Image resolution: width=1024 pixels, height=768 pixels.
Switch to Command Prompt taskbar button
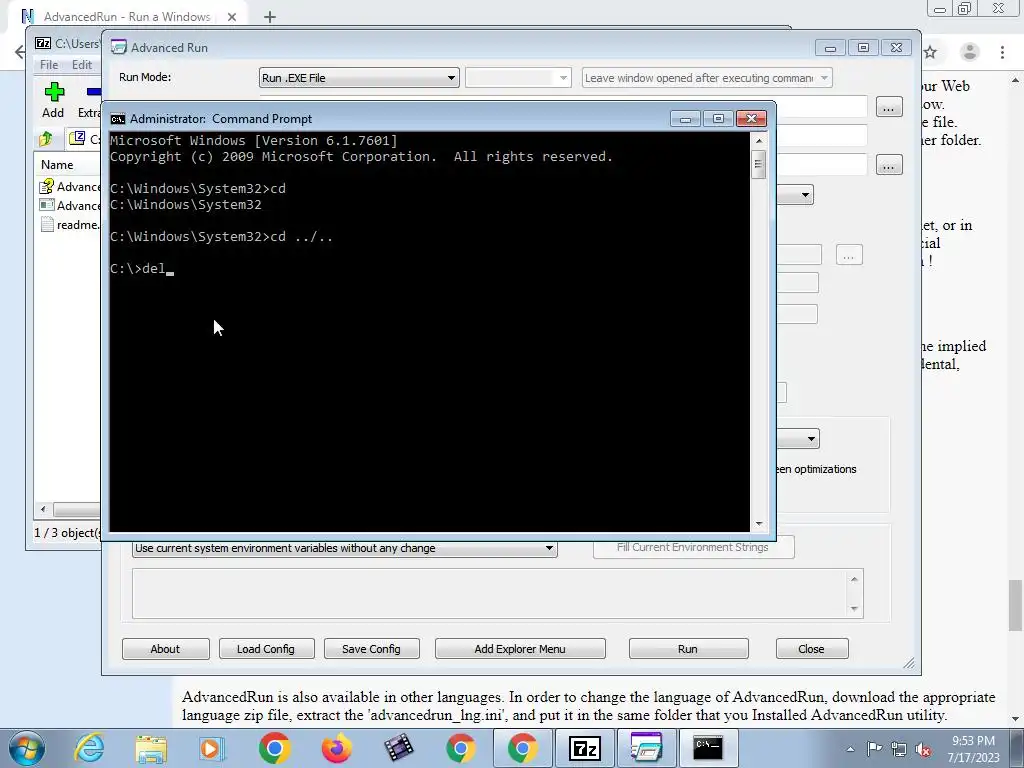click(x=708, y=748)
